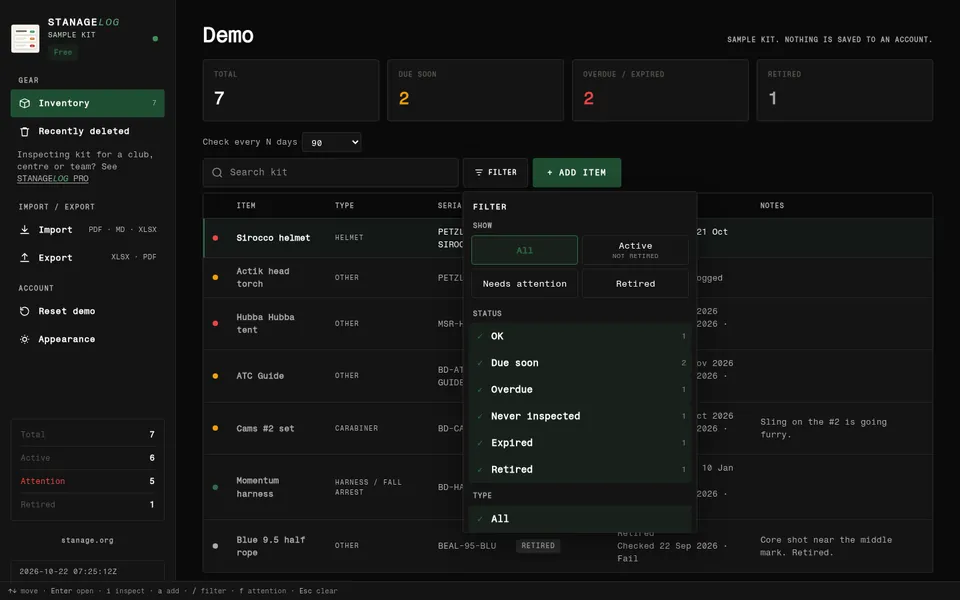960x600 pixels.
Task: Click the Add Item button
Action: 577,173
